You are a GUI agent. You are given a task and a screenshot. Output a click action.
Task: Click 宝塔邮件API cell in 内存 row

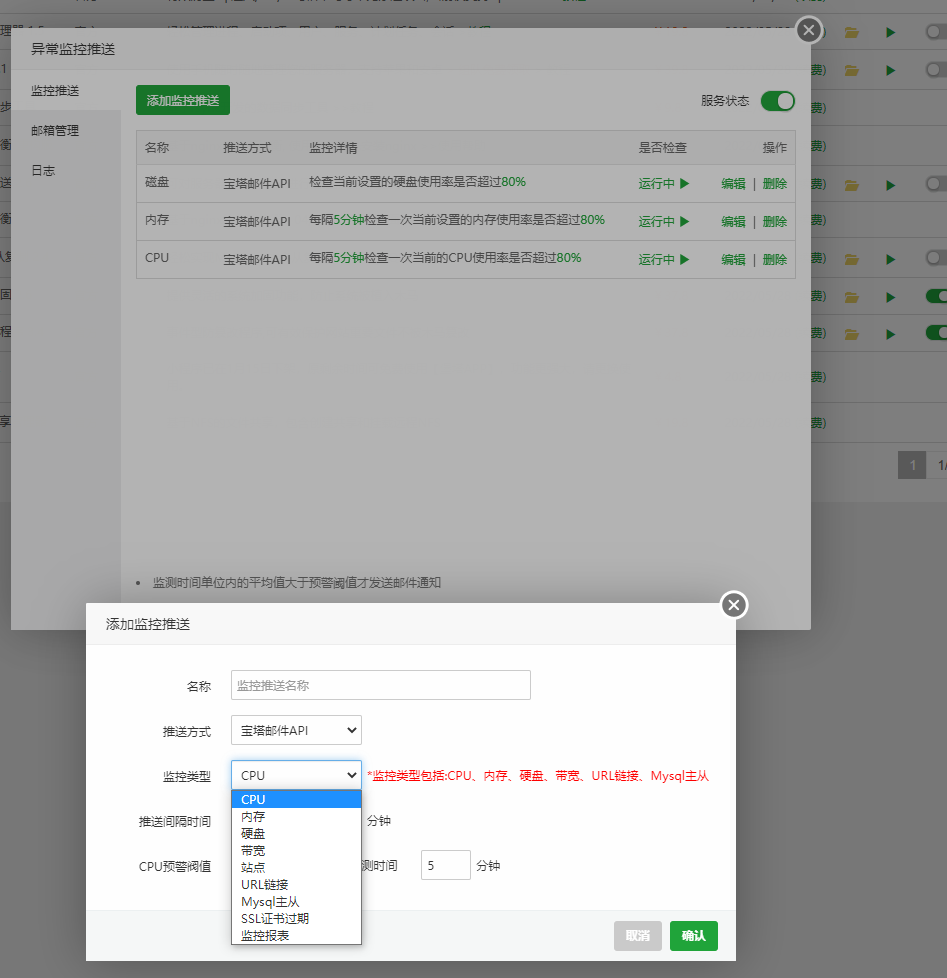(x=257, y=221)
